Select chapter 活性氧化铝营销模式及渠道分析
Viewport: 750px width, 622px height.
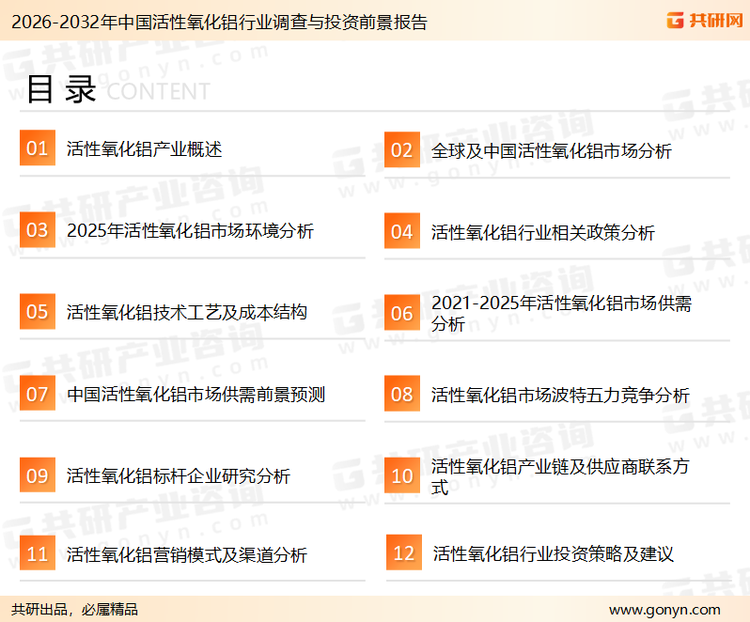click(x=187, y=555)
